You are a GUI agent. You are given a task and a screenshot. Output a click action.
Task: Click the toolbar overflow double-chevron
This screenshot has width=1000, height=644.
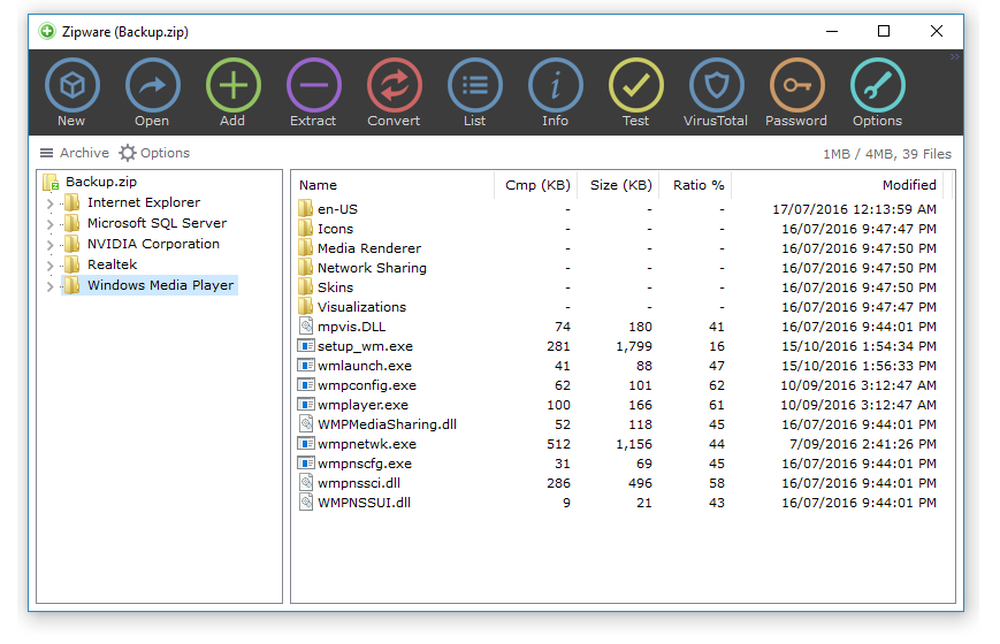(954, 57)
